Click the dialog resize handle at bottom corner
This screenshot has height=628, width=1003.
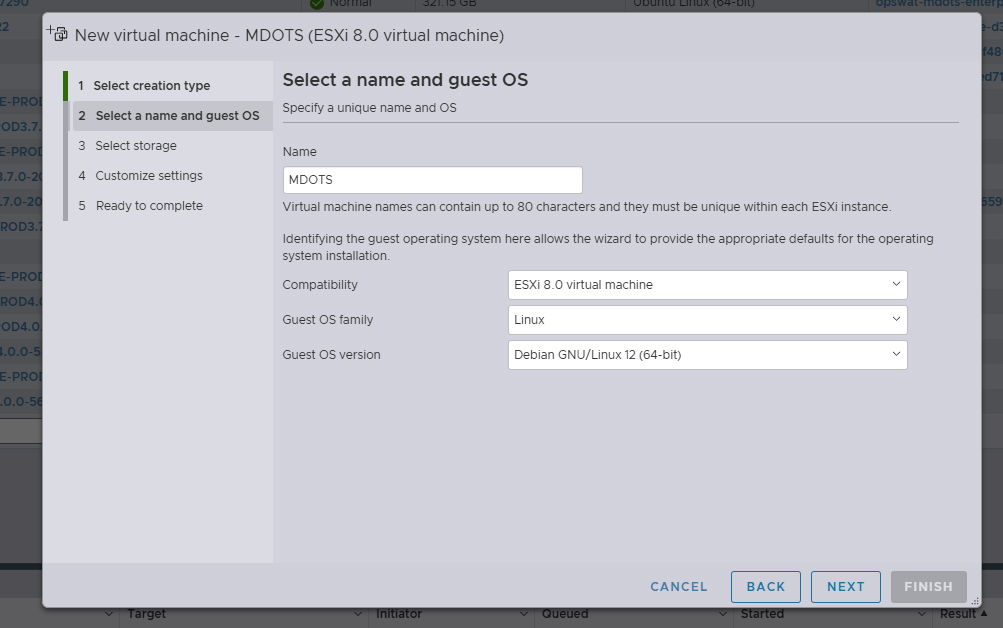(975, 601)
